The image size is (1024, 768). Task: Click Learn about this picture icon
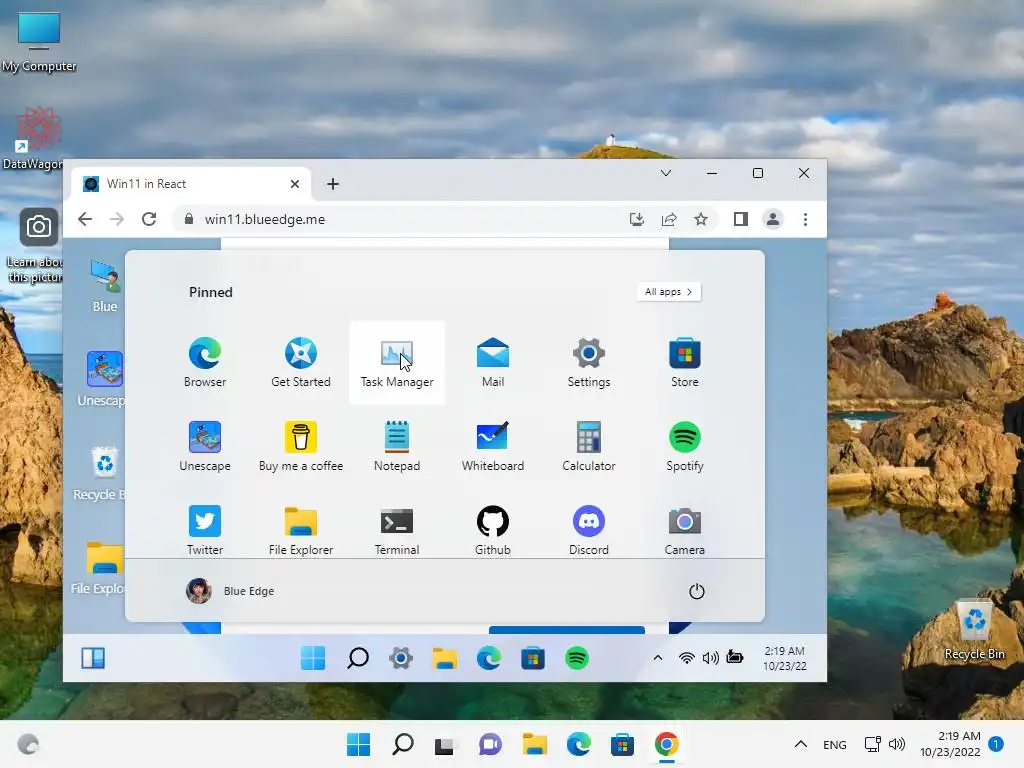pyautogui.click(x=37, y=246)
